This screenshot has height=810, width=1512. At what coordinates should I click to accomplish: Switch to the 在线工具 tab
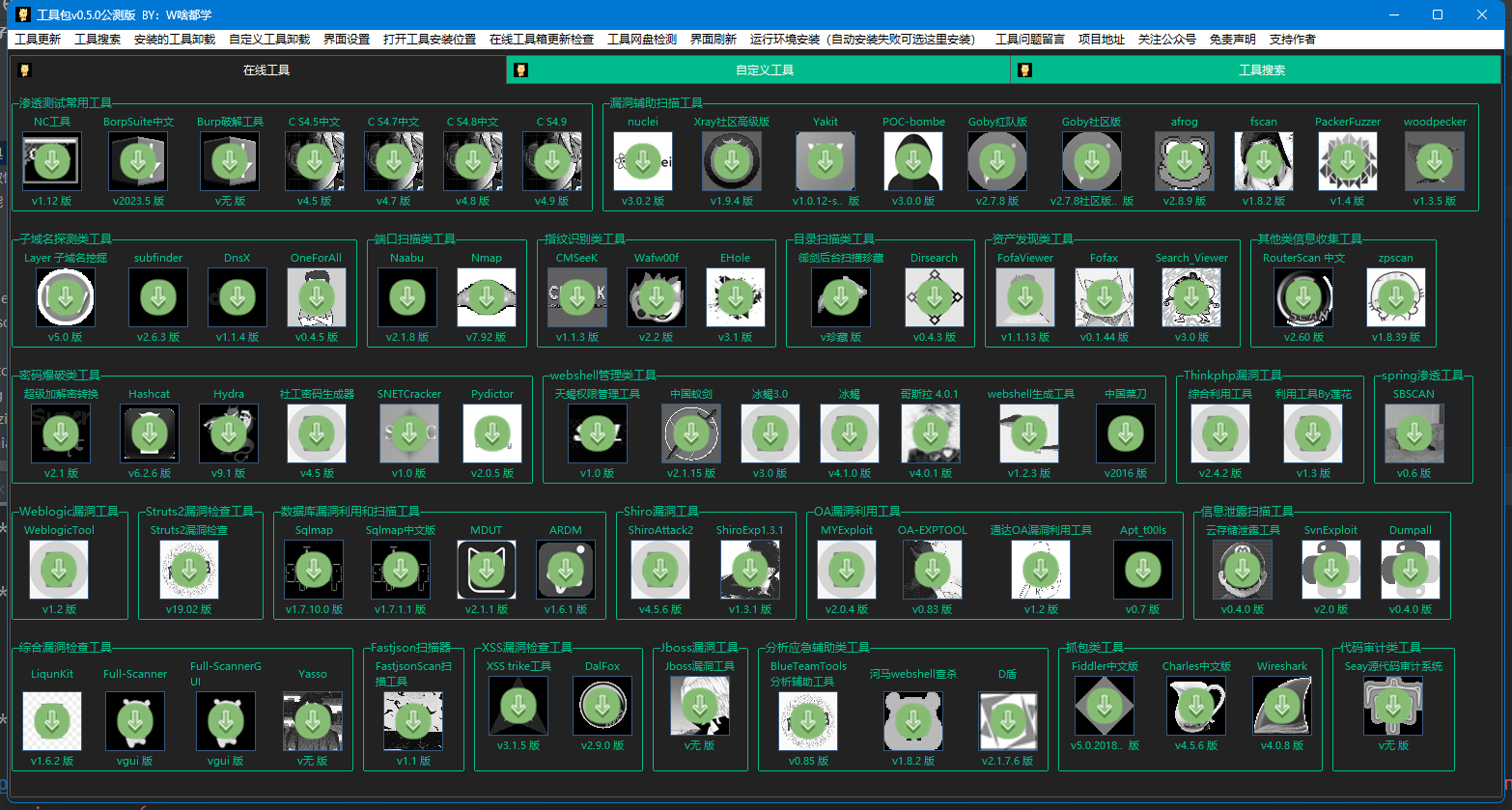[x=259, y=70]
